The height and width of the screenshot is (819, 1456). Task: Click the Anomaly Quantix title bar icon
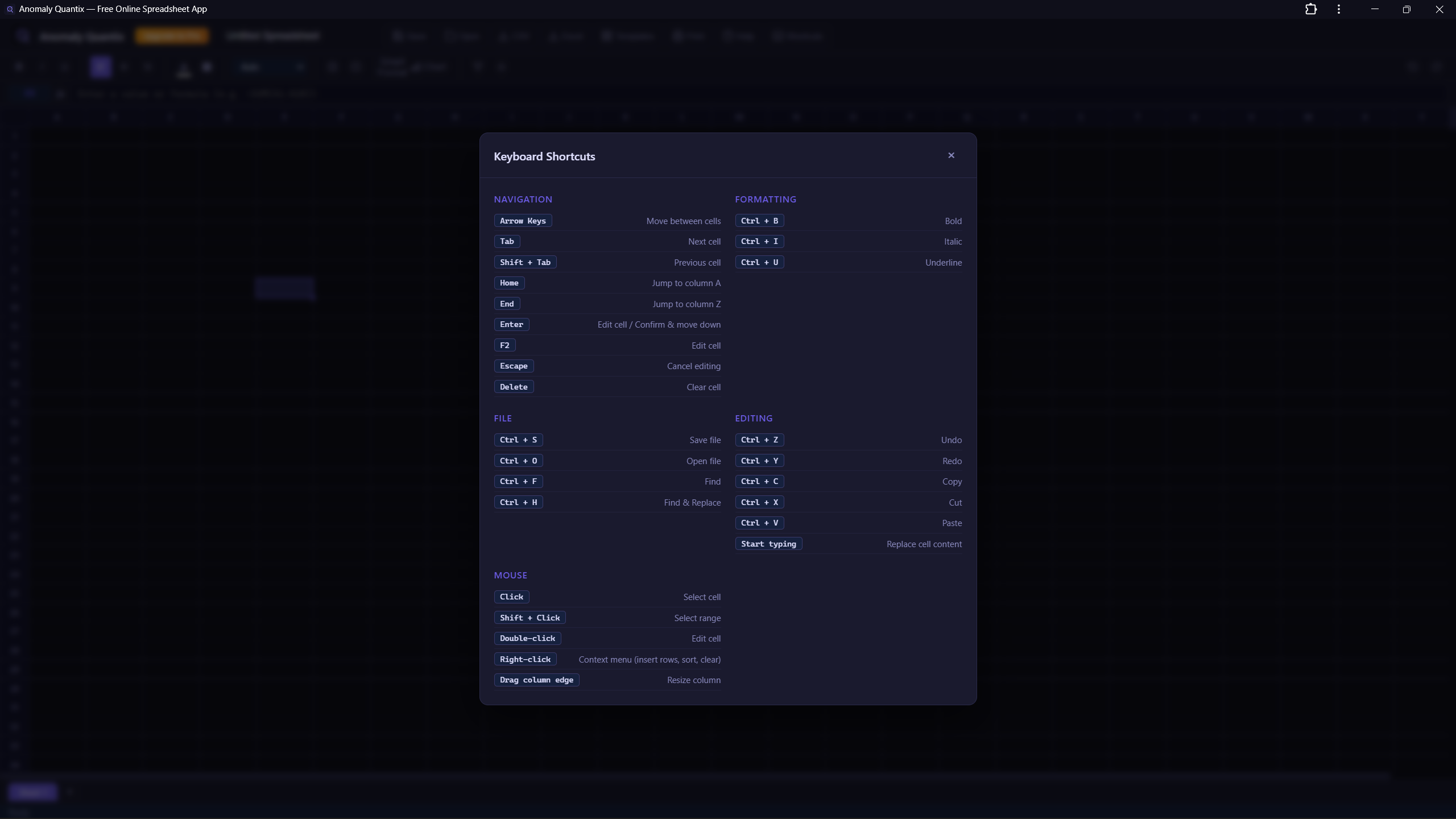pyautogui.click(x=10, y=9)
